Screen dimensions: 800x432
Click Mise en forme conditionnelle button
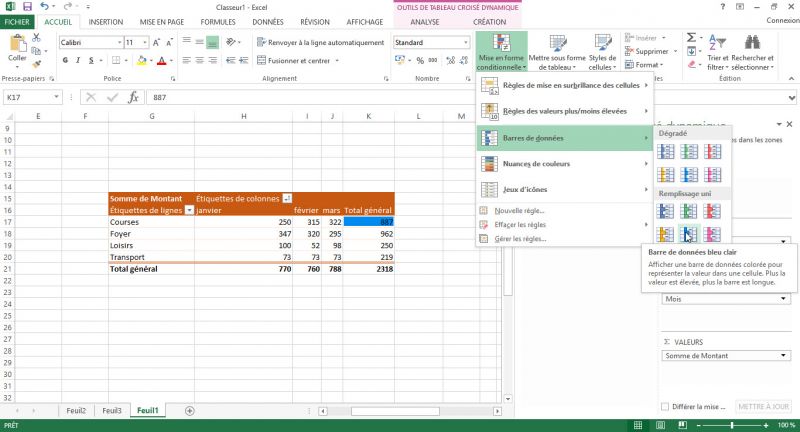501,52
